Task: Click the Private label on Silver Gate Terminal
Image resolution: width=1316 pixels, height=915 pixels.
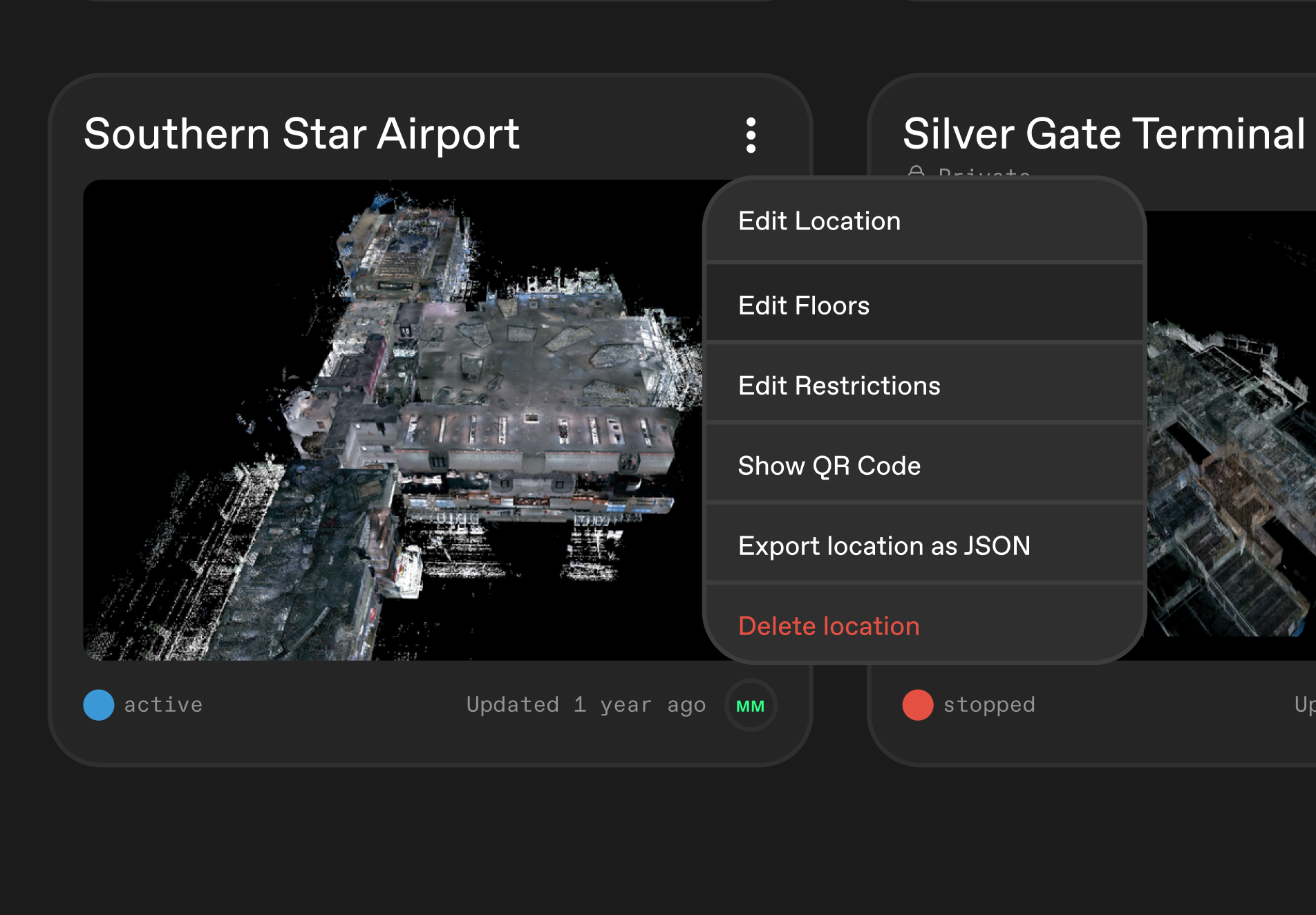Action: pyautogui.click(x=984, y=172)
